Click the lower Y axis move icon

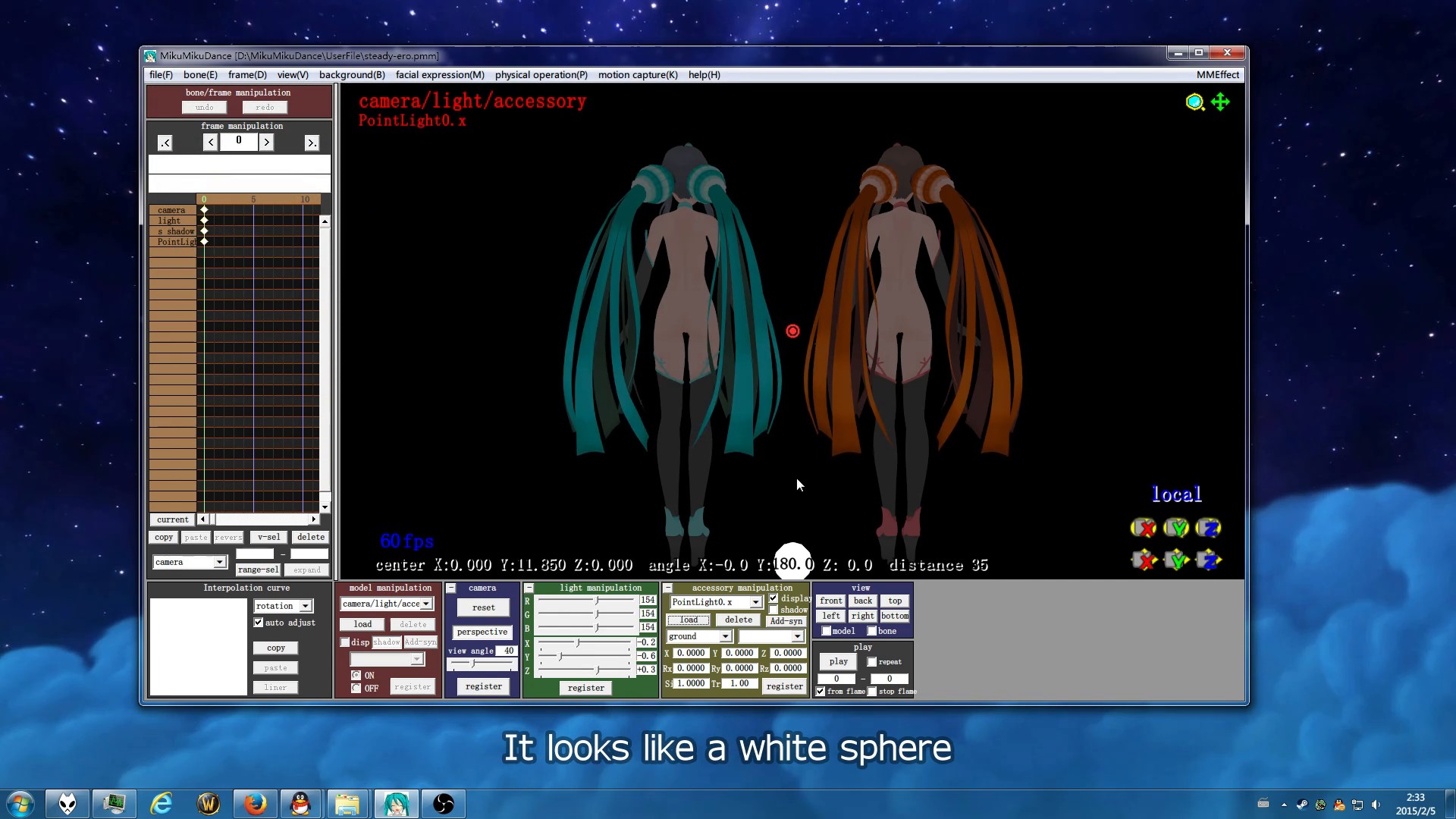pos(1176,560)
